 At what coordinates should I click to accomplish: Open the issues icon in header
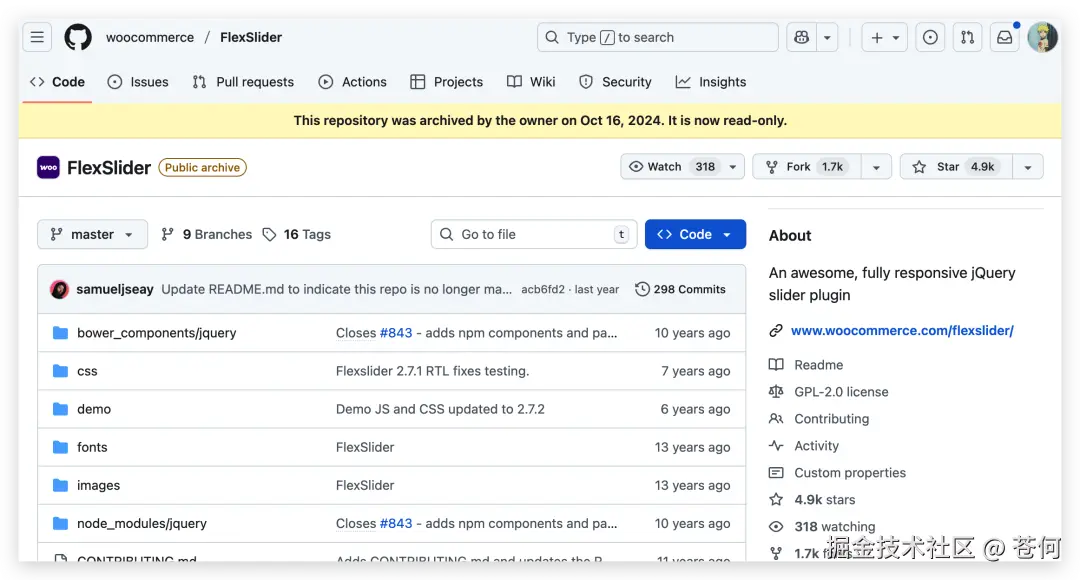click(x=930, y=38)
